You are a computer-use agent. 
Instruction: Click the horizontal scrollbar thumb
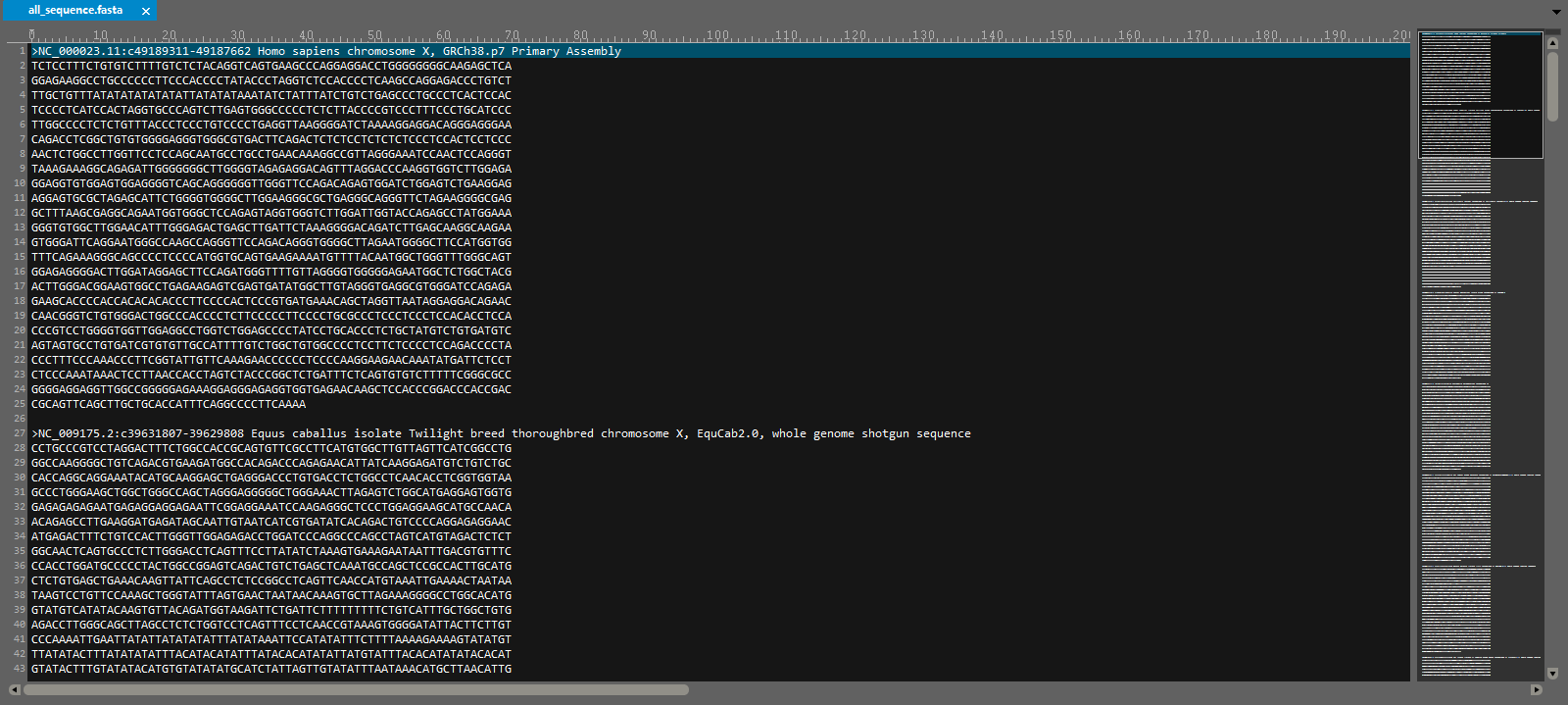(x=356, y=689)
